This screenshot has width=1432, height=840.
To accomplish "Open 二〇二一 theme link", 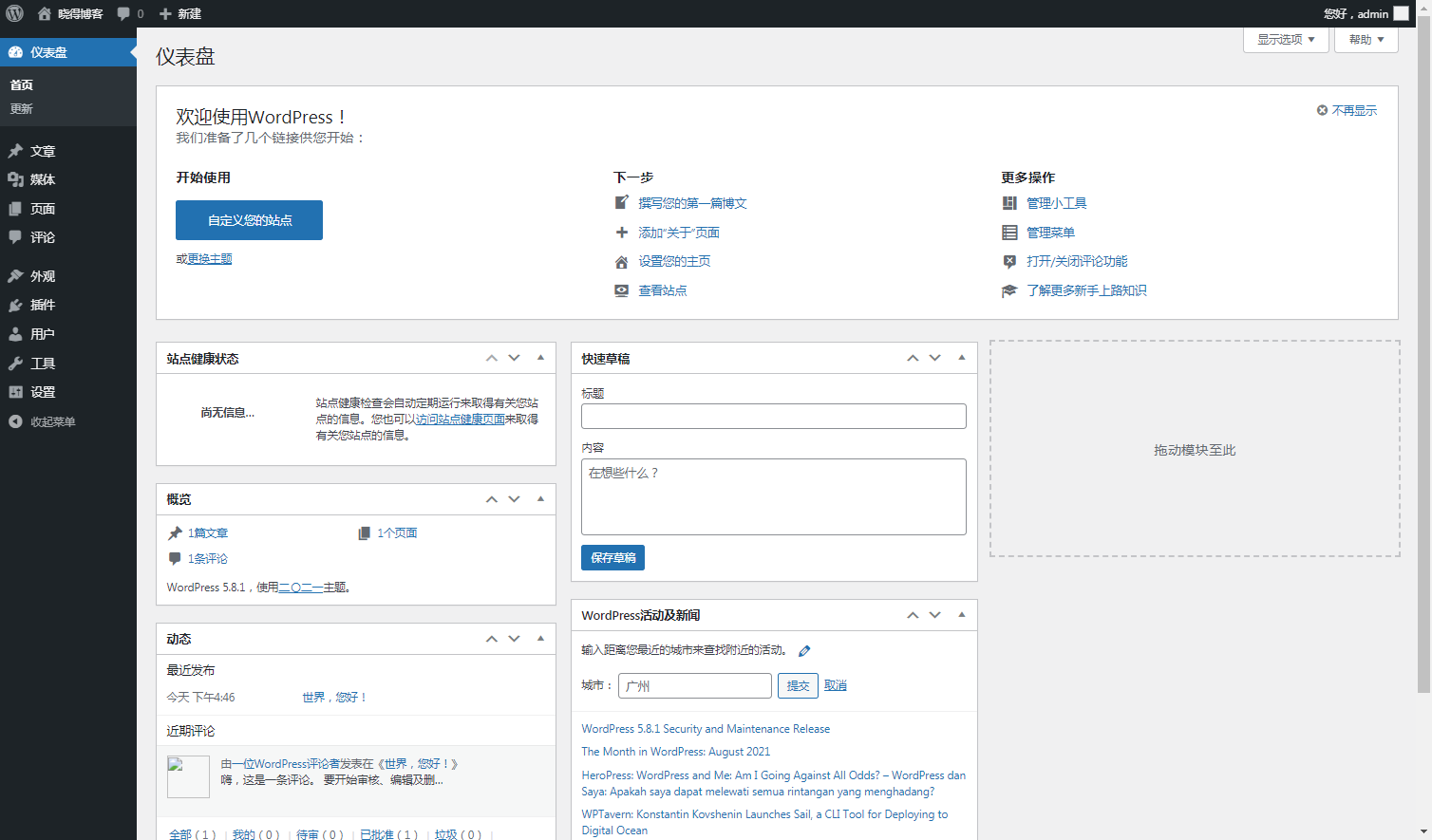I will click(301, 588).
